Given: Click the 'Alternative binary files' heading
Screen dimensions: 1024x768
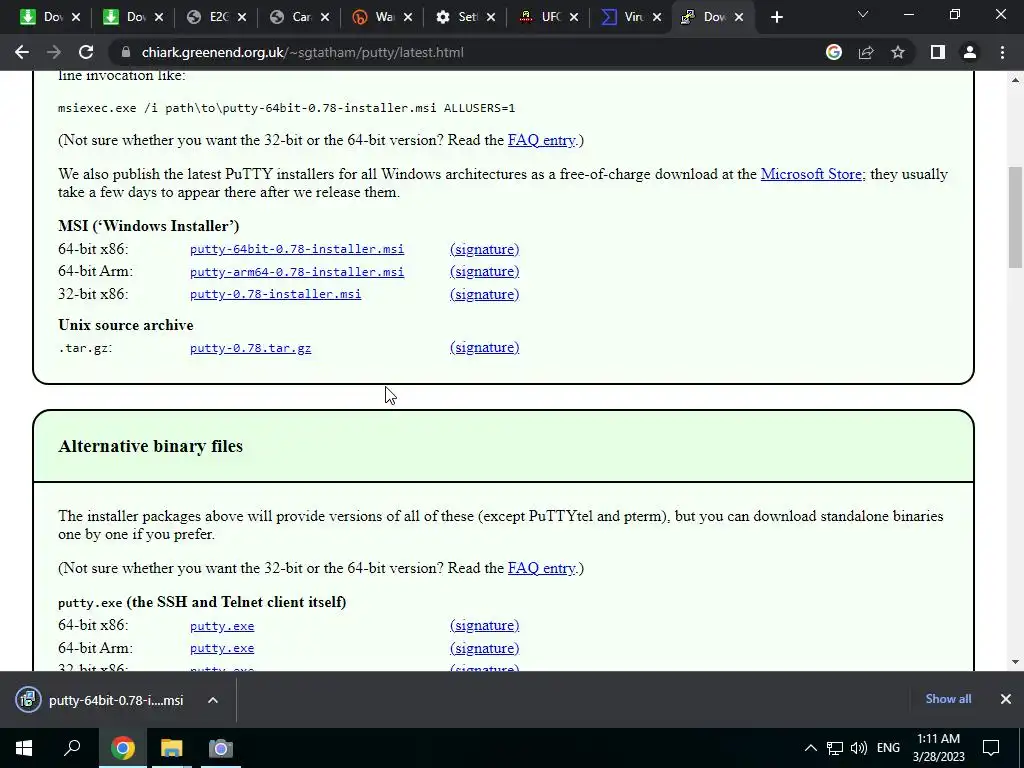Looking at the screenshot, I should [150, 446].
